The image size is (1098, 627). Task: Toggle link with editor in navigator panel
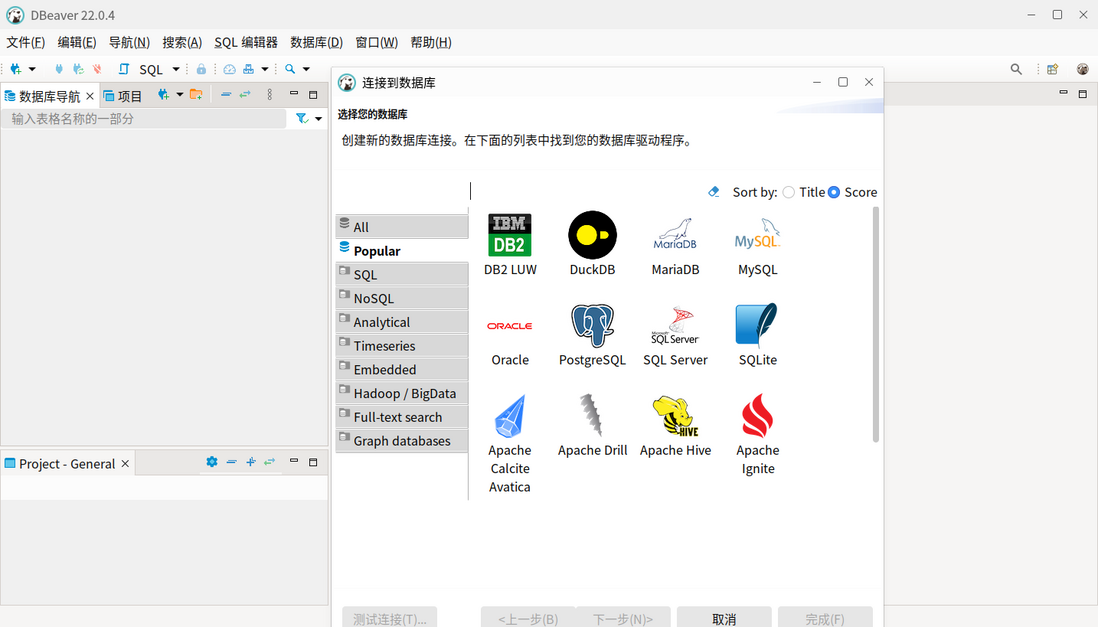point(245,95)
